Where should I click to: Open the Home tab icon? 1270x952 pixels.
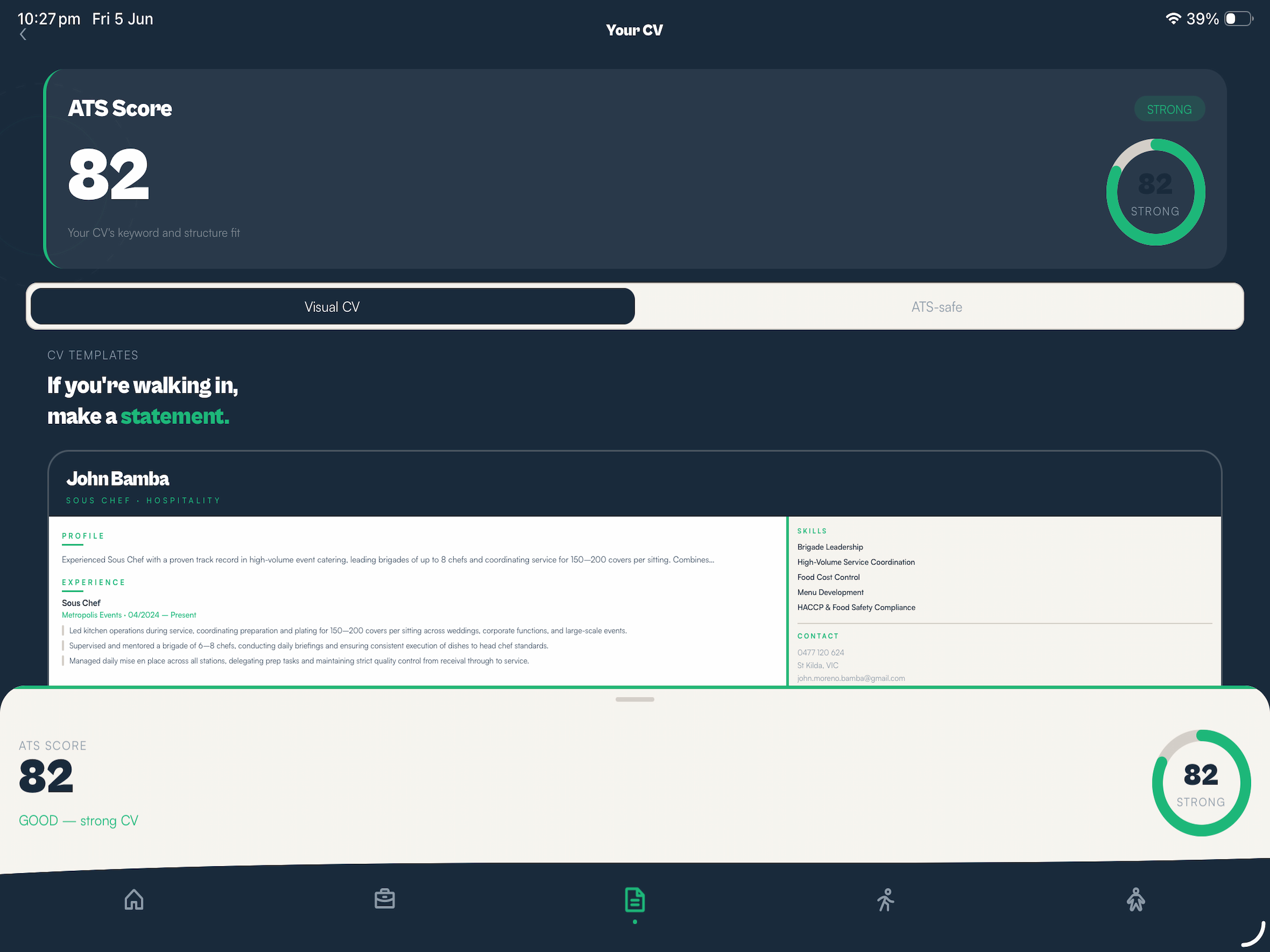click(x=134, y=899)
